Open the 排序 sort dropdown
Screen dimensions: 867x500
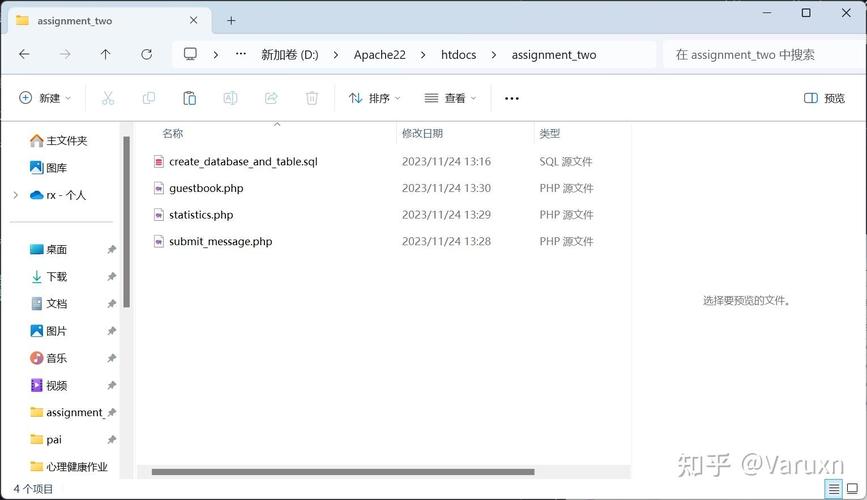(374, 98)
